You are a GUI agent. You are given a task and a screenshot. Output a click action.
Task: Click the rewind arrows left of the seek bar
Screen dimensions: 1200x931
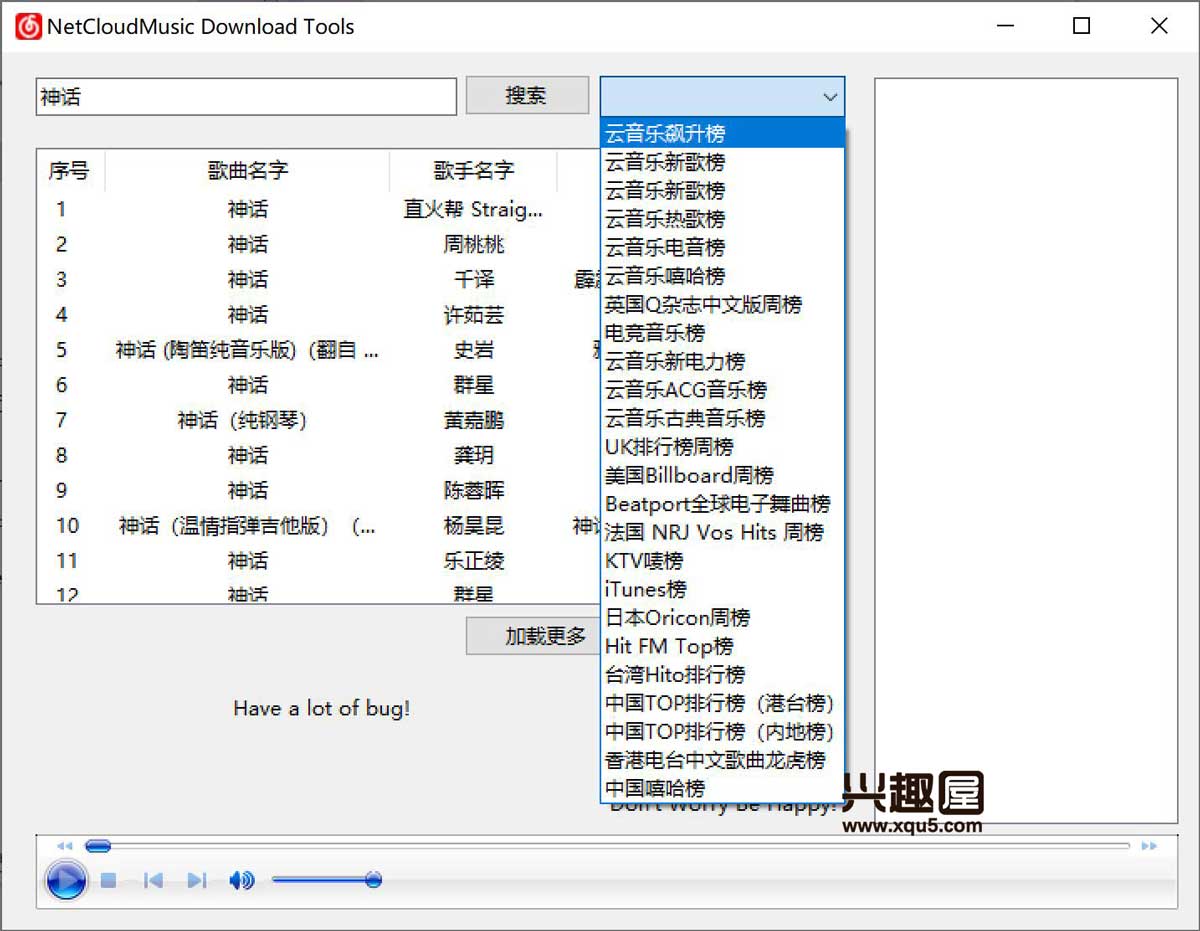tap(65, 846)
